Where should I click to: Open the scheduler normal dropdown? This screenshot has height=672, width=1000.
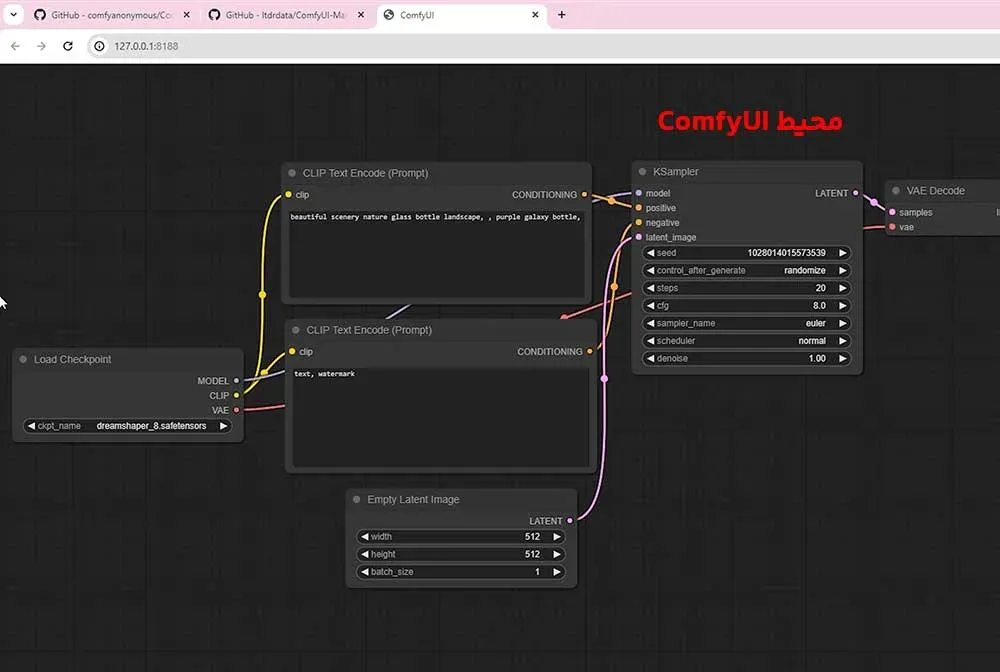point(746,340)
